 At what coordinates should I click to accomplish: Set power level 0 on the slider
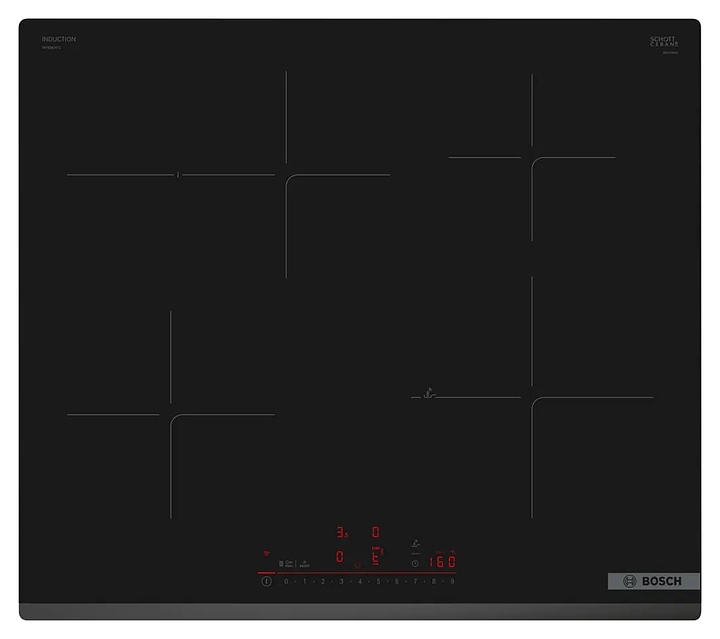tap(286, 581)
